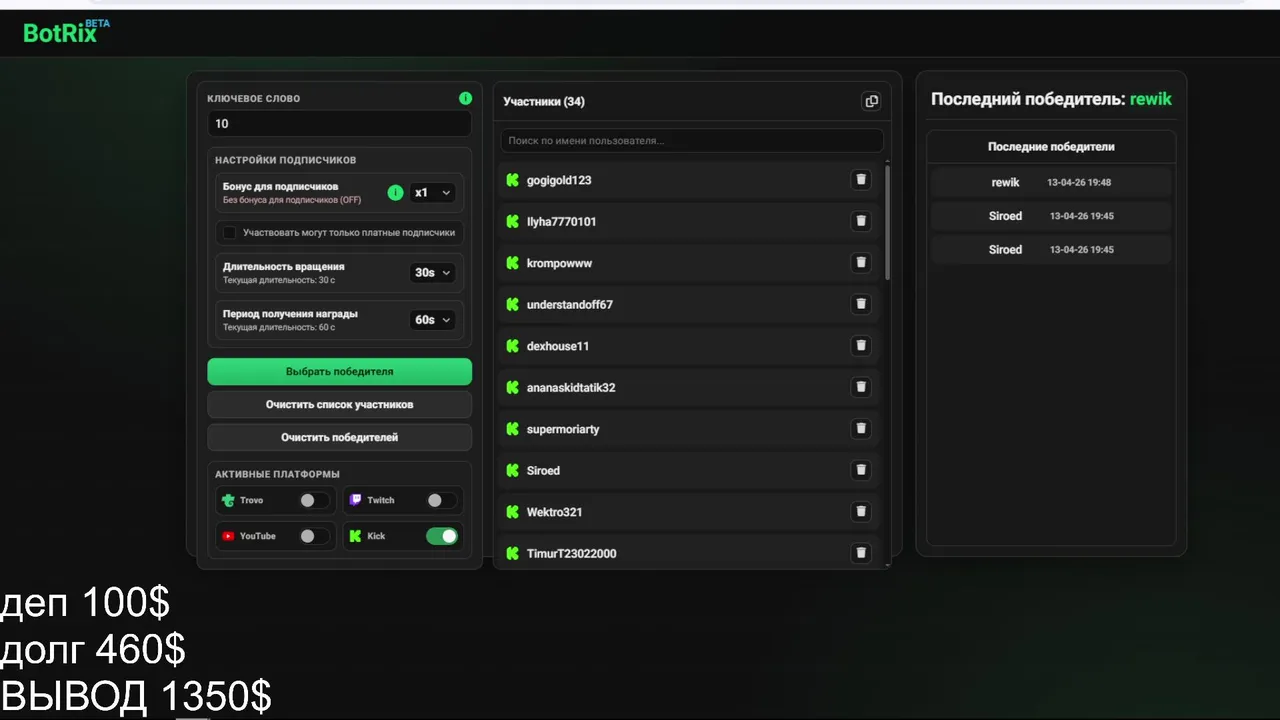Click the Siroed winner row at 19:45 first

(1051, 216)
